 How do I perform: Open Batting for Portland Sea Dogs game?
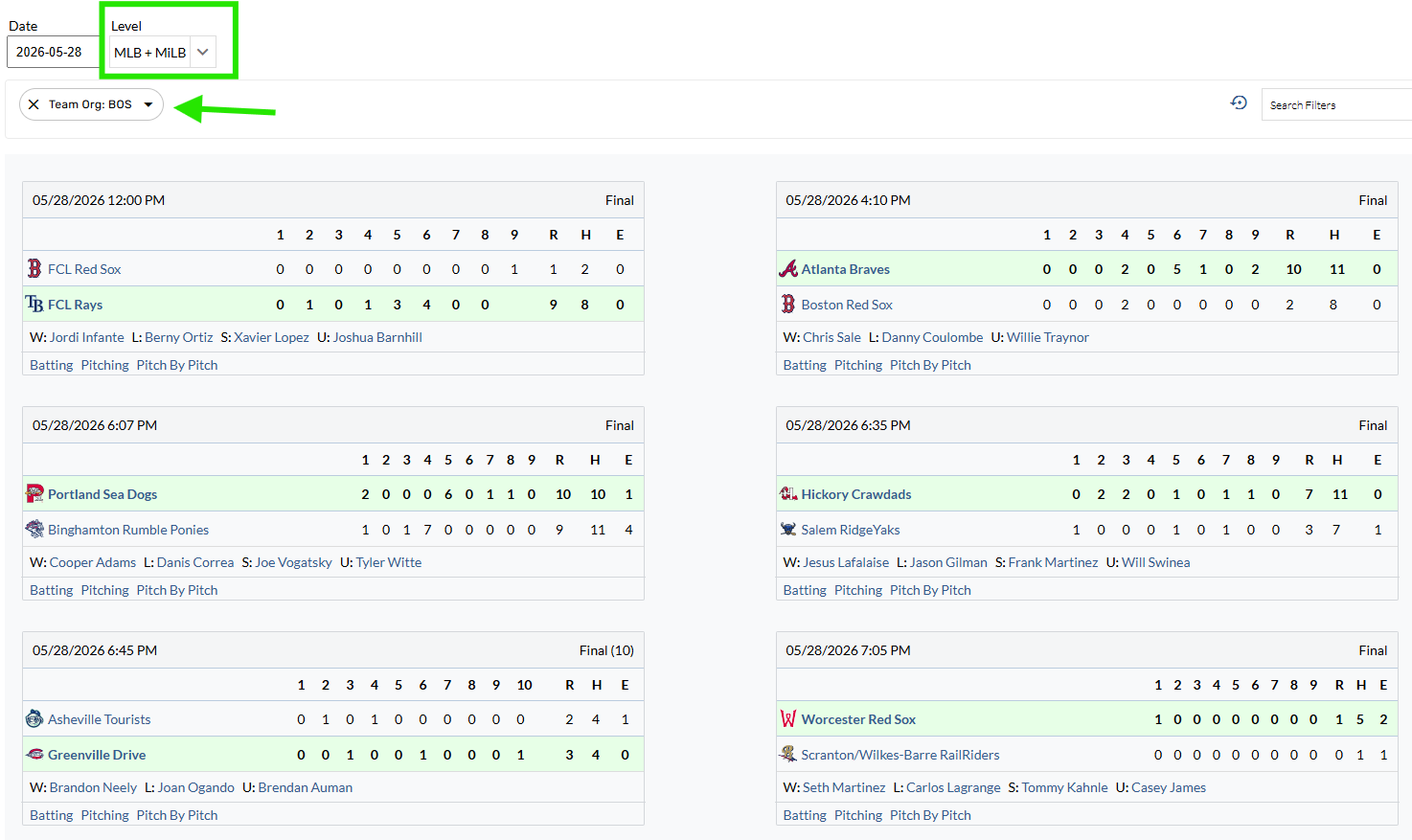point(52,590)
